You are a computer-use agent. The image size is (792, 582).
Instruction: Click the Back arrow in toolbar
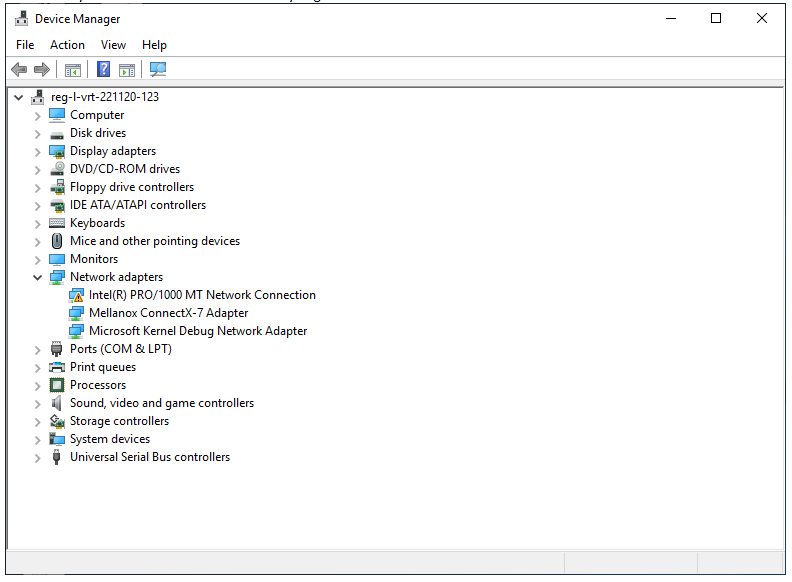point(19,69)
